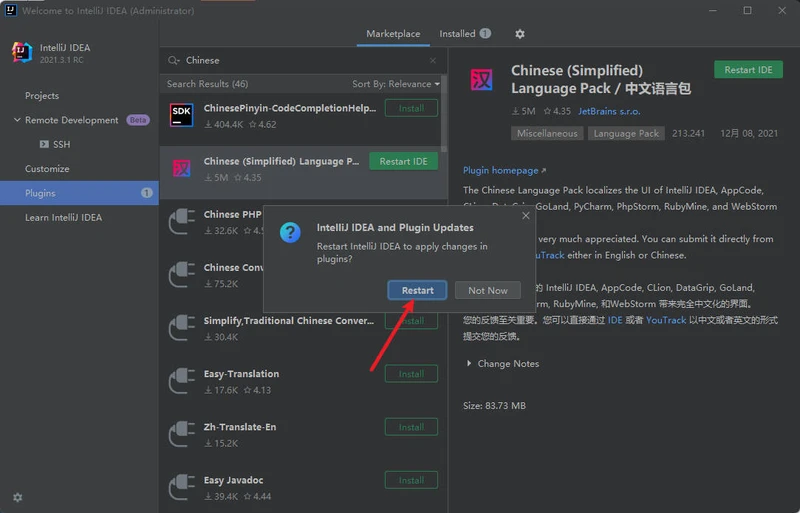This screenshot has width=800, height=513.
Task: Switch to the Installed tab
Action: 464,34
